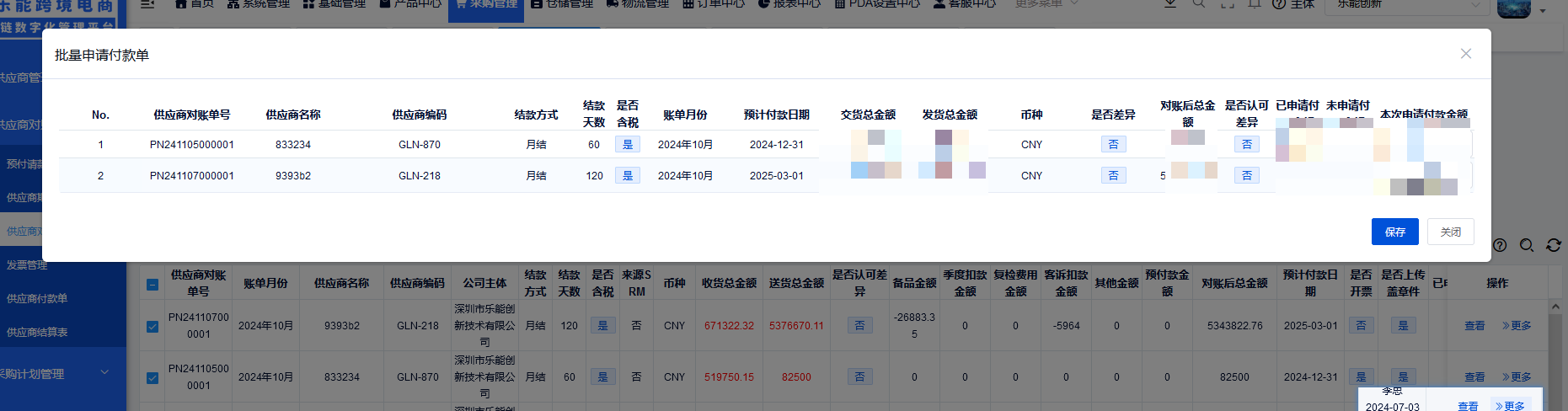
Task: Click 查看 for the 2025-03-01 row
Action: coord(1474,326)
